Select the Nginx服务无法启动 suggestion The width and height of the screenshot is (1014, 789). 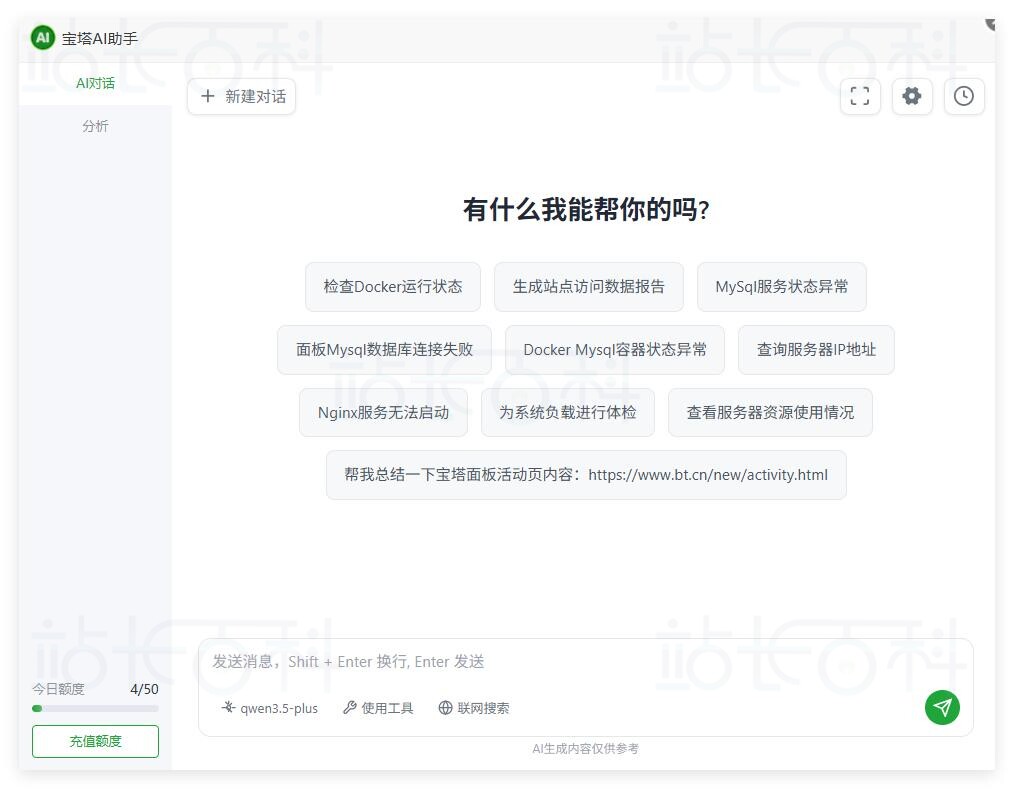click(x=383, y=413)
